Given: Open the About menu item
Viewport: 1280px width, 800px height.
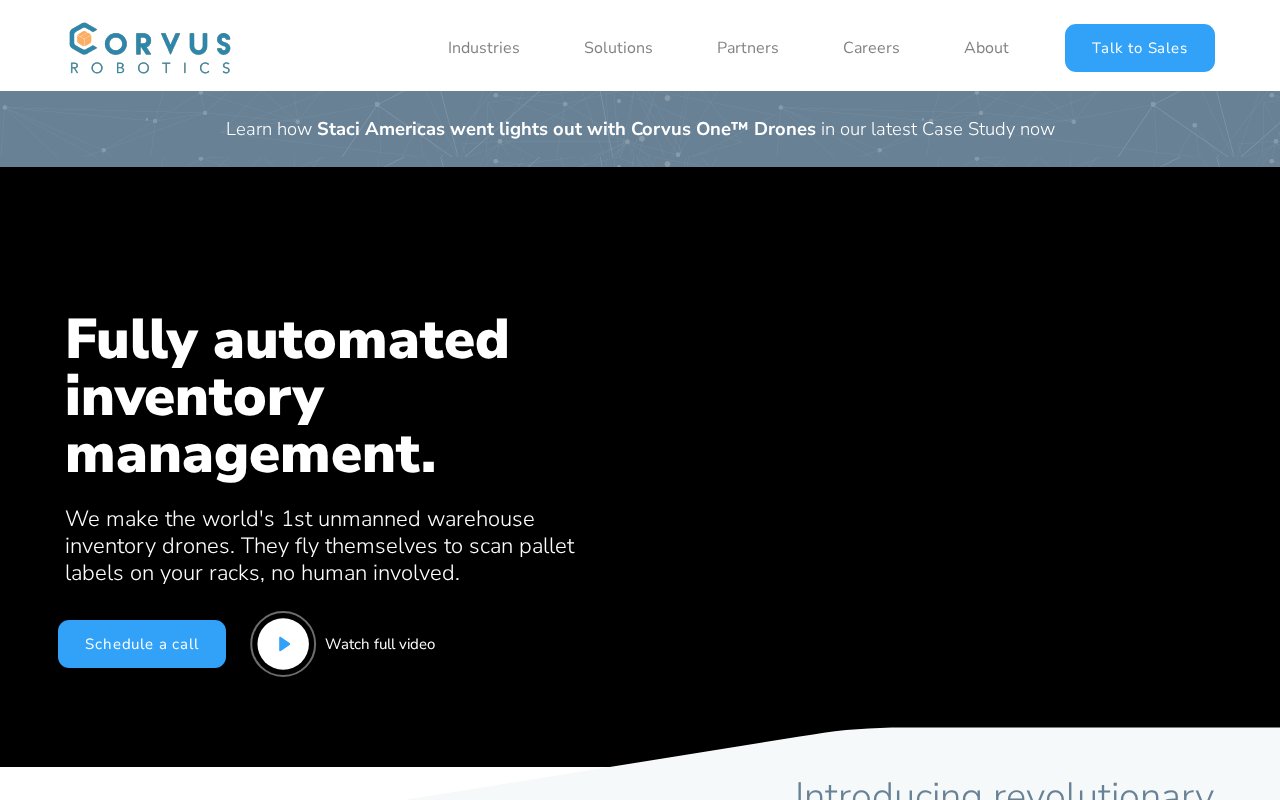Looking at the screenshot, I should [x=986, y=48].
